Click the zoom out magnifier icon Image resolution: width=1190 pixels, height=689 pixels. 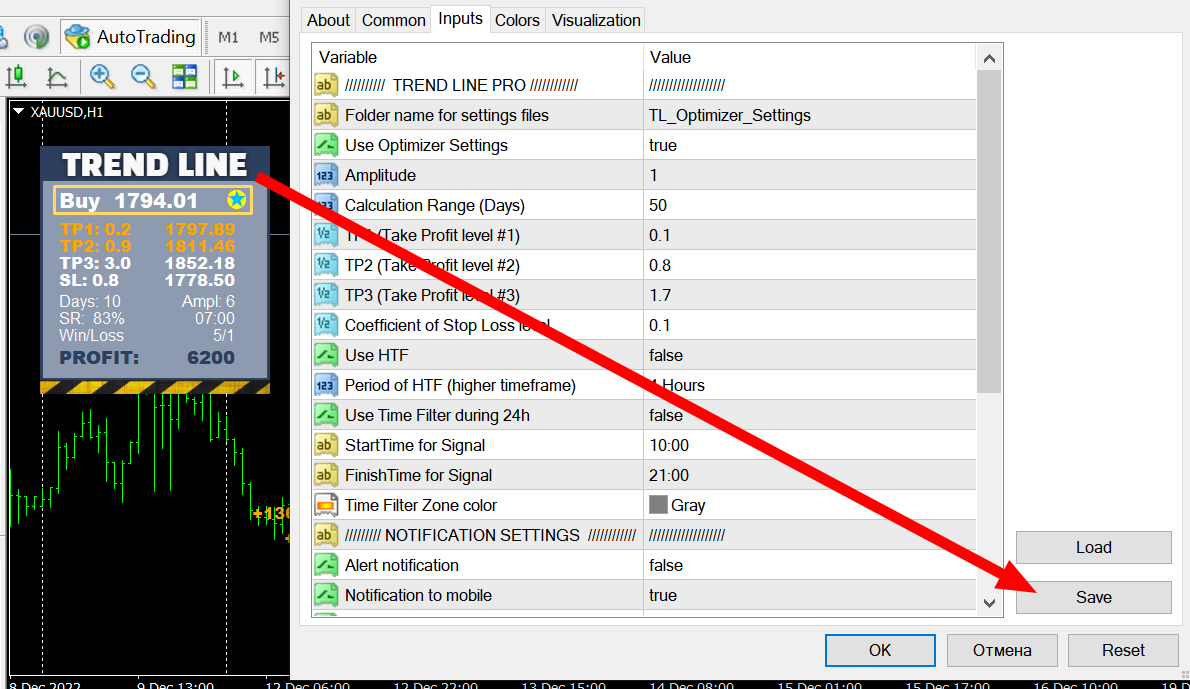tap(143, 77)
